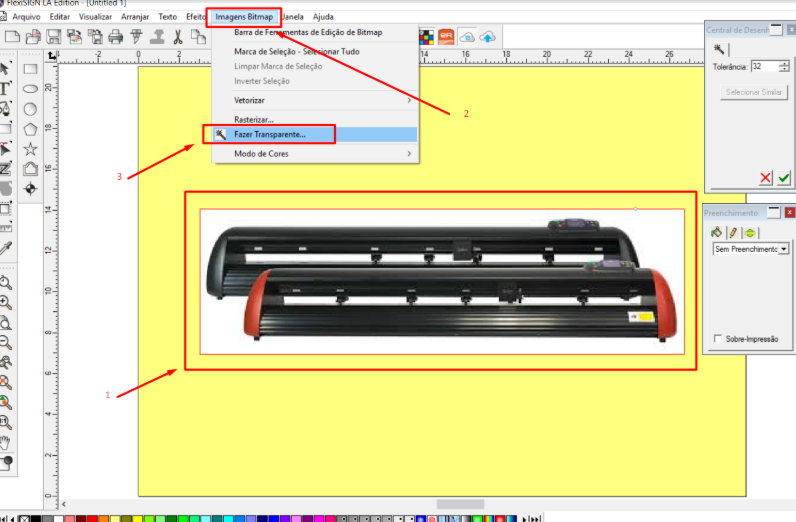Select the Eyedropper tool
The height and width of the screenshot is (522, 796).
[x=6, y=248]
